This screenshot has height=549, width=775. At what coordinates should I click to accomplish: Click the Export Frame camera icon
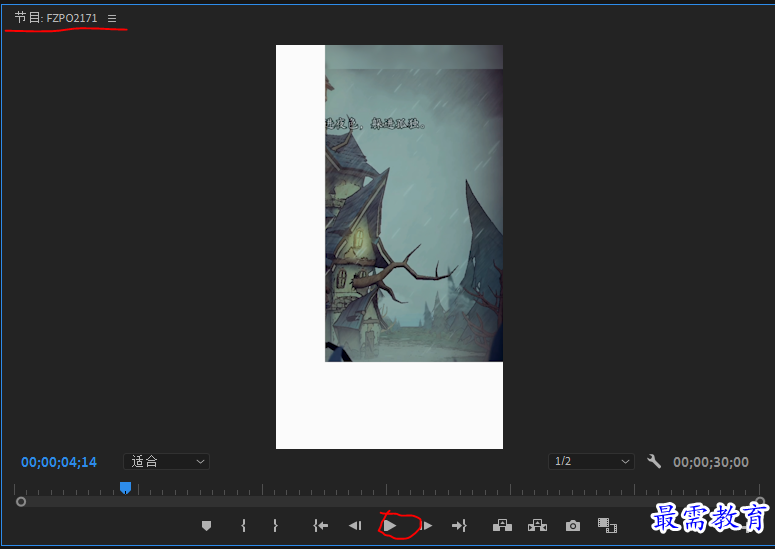[x=573, y=526]
